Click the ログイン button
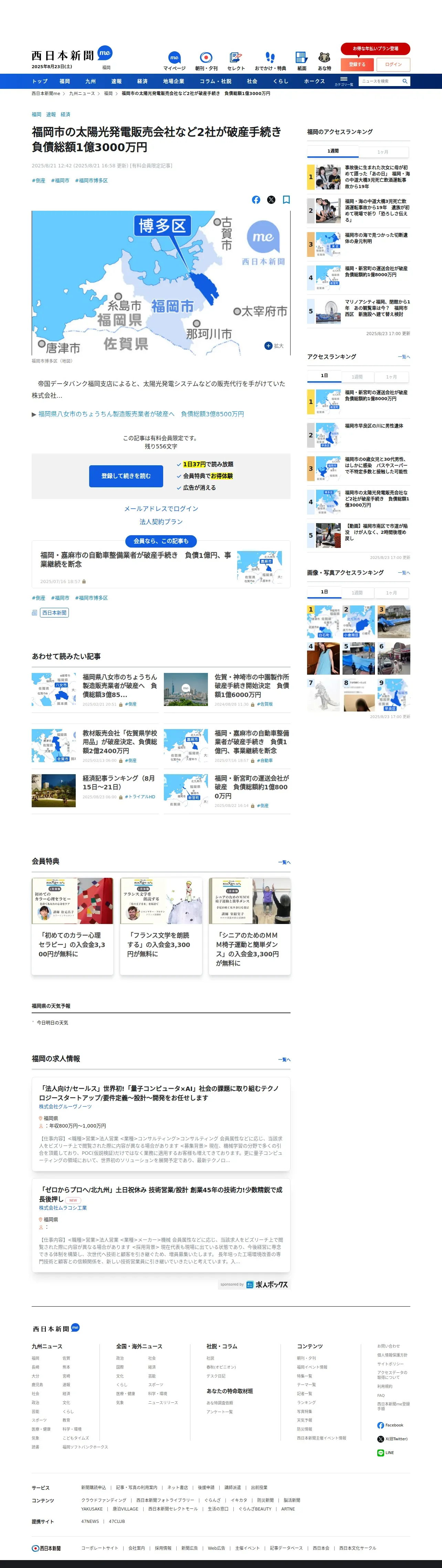The width and height of the screenshot is (442, 1568). (x=393, y=64)
